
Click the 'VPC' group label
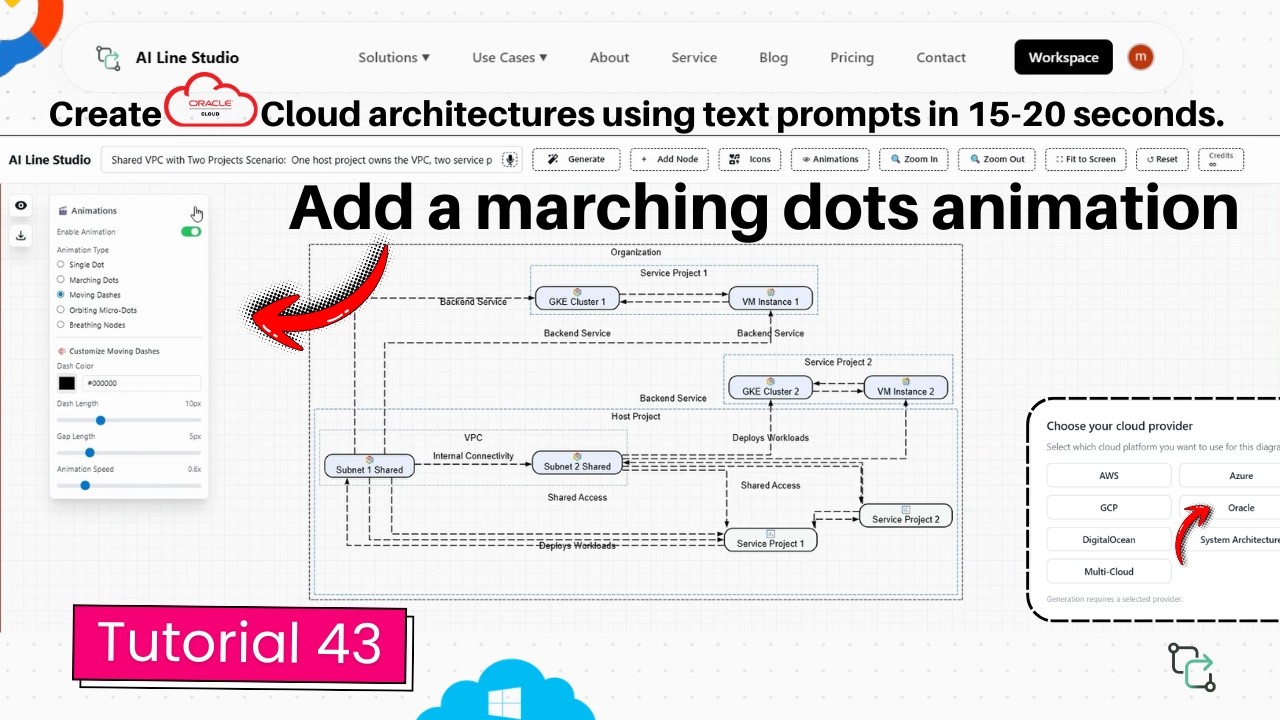[x=473, y=438]
